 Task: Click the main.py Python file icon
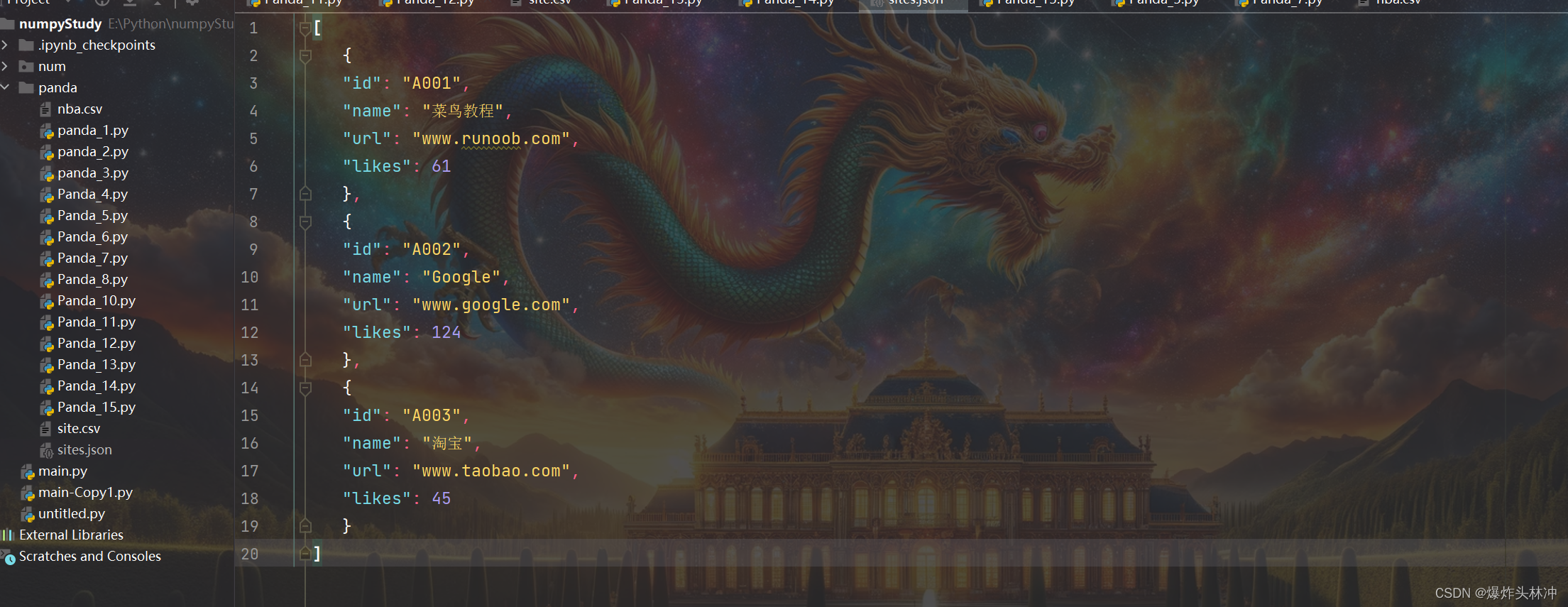27,471
